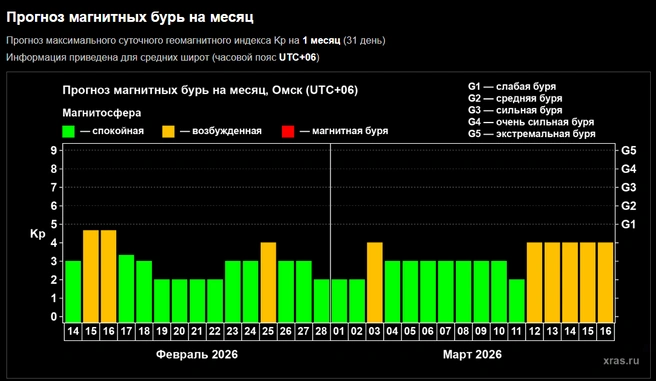Click the February 28 green bar
Screen dimensions: 656x381
(x=321, y=301)
